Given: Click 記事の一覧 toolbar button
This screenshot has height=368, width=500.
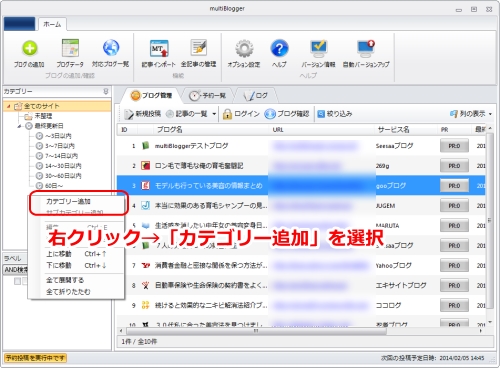Looking at the screenshot, I should (187, 114).
